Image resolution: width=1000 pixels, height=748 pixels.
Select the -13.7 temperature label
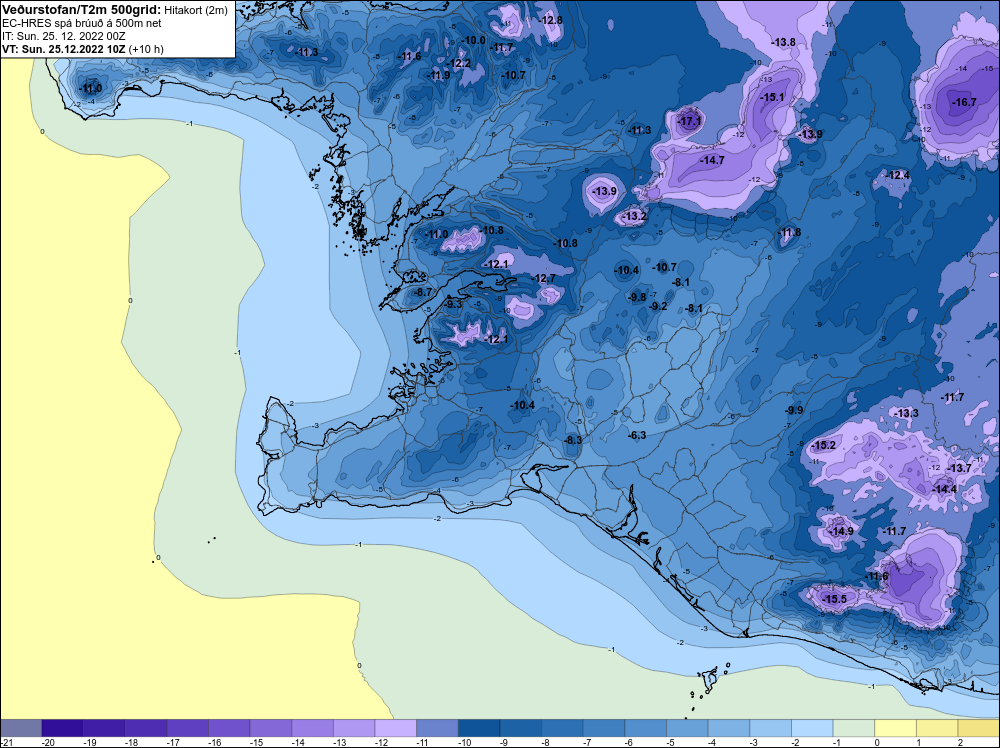coord(959,468)
